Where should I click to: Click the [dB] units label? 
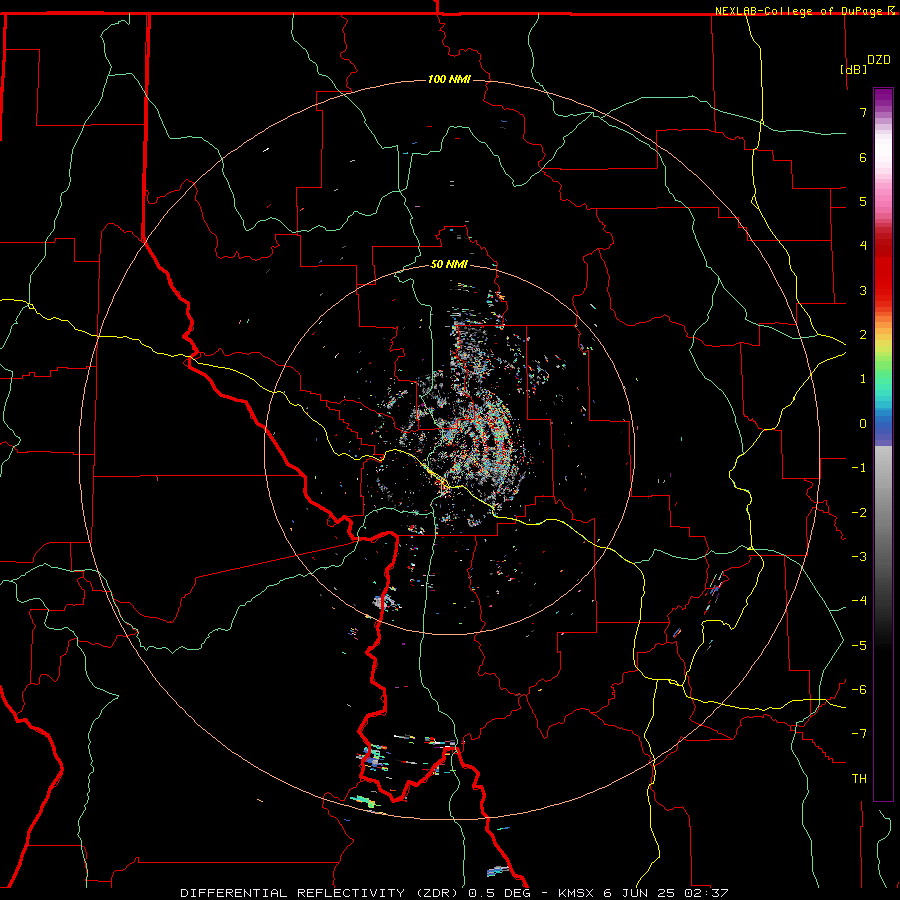pos(854,69)
